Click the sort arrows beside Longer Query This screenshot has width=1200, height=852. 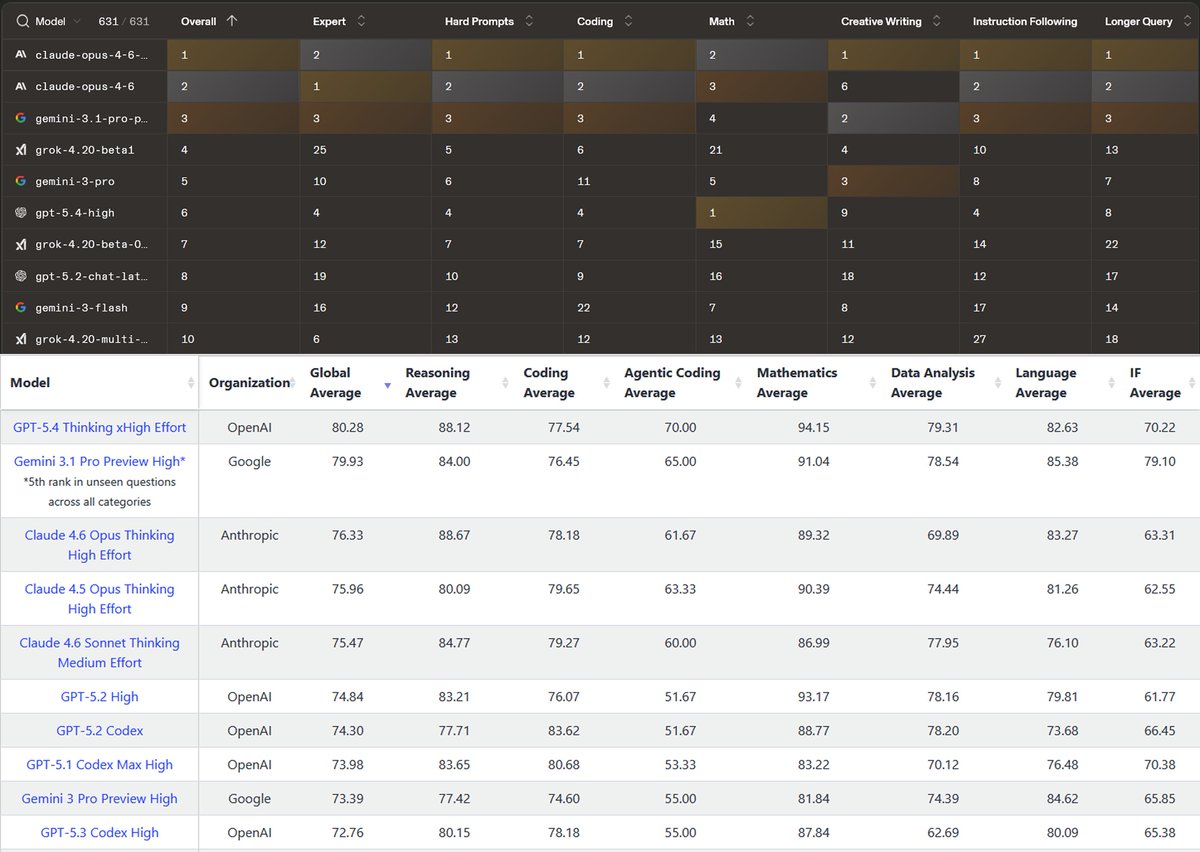click(x=1185, y=21)
